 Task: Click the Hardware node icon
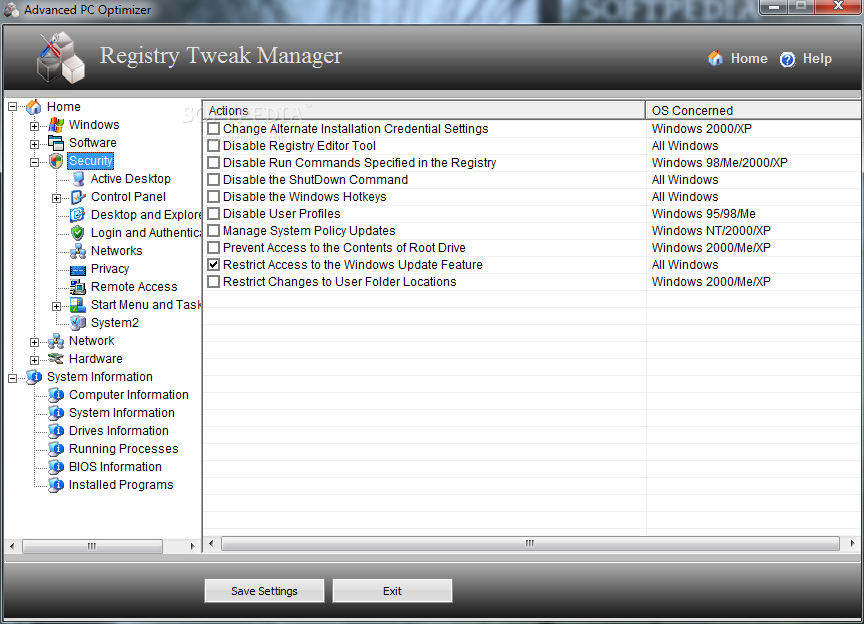(56, 359)
